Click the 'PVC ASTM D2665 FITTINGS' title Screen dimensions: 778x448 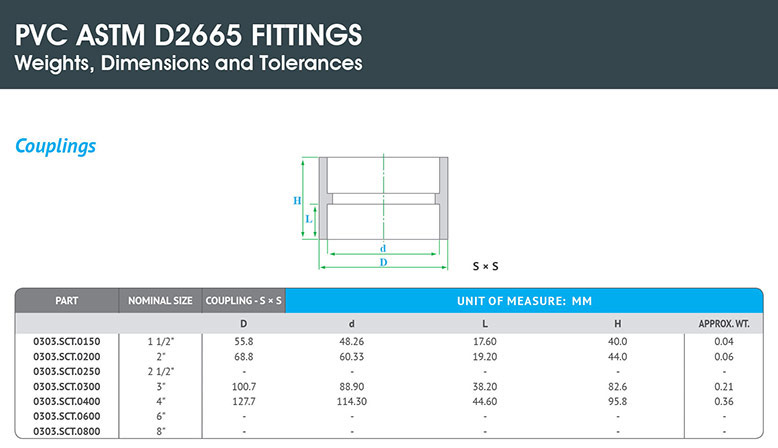click(x=189, y=35)
